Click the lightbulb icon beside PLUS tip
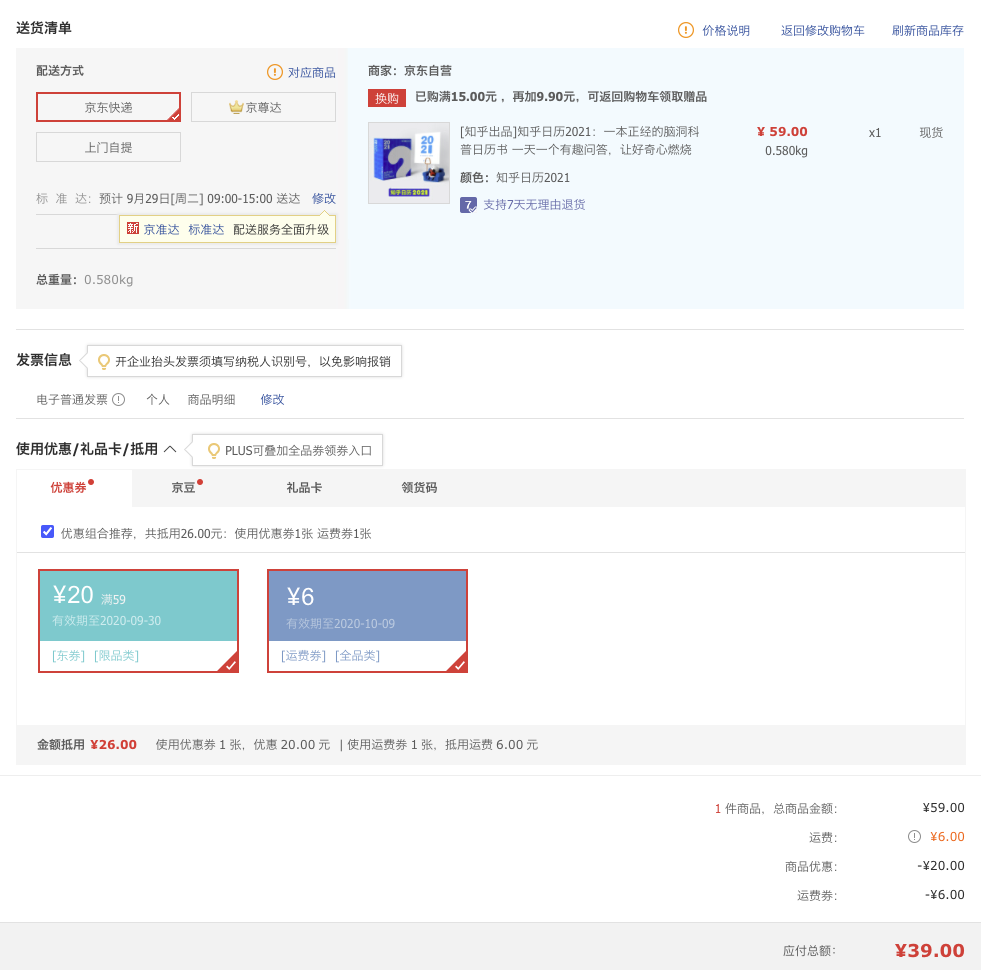This screenshot has height=970, width=981. point(213,451)
